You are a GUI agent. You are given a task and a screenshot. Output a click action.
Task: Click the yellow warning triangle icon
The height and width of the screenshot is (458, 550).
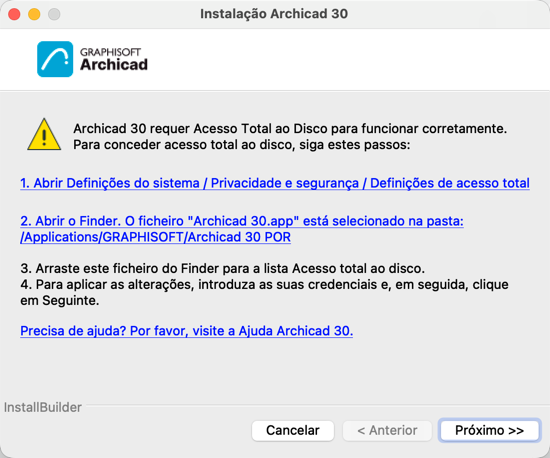point(44,134)
